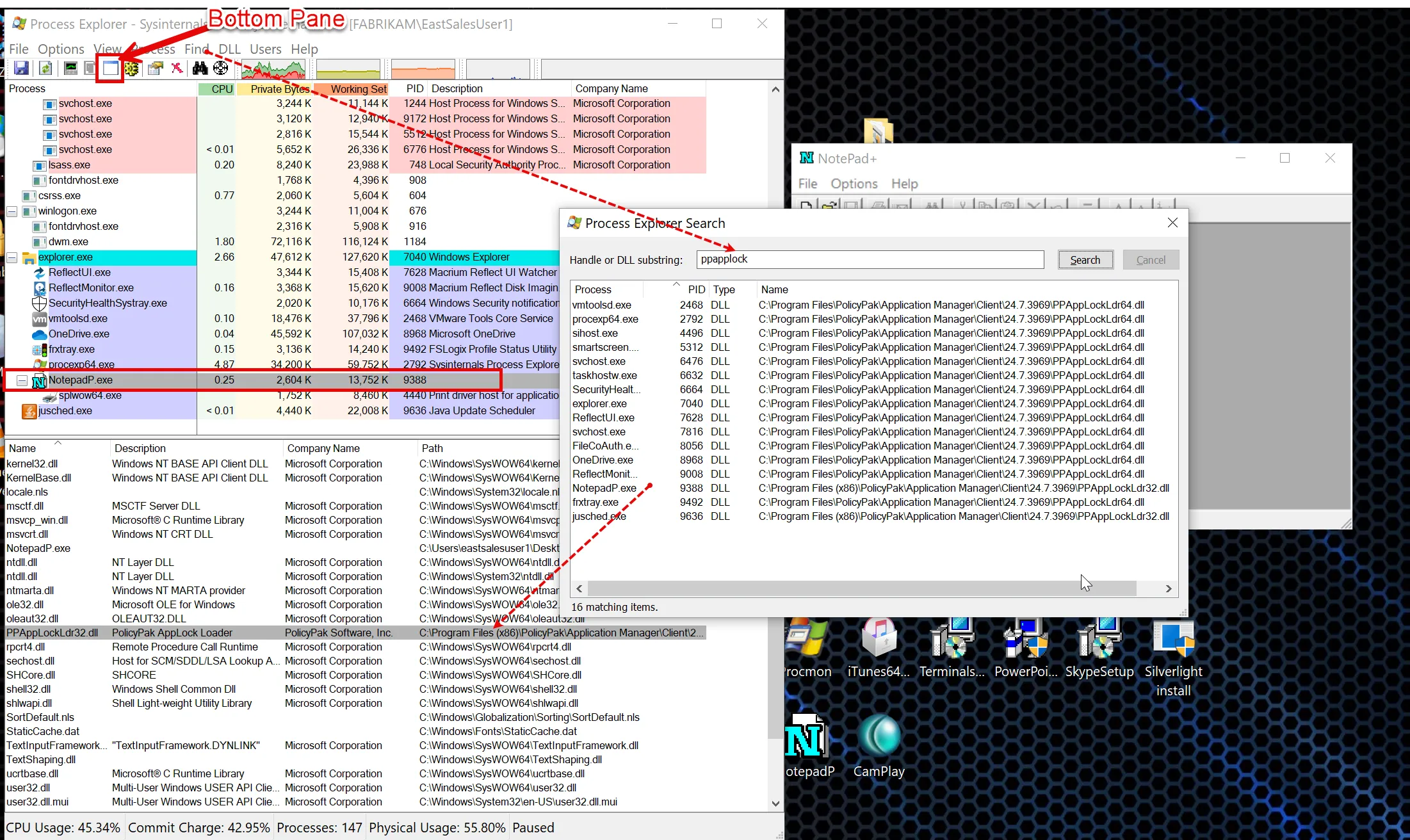
Task: Open the System Information graph icon
Action: [70, 68]
